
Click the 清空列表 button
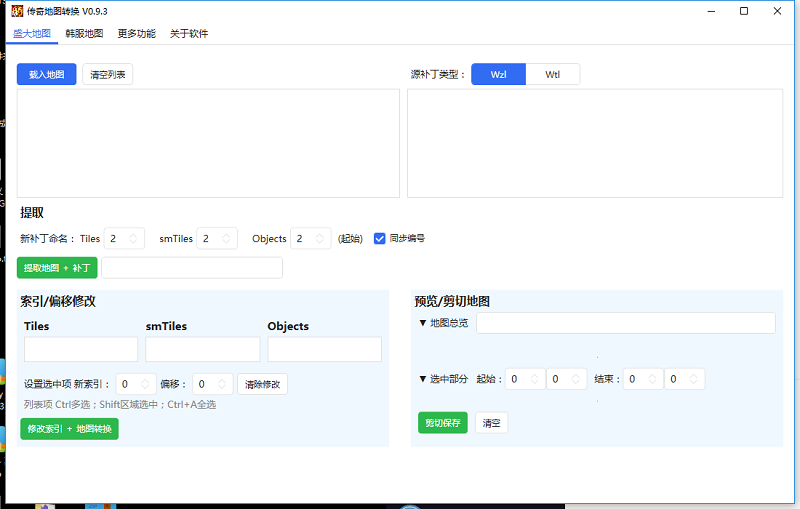point(108,74)
